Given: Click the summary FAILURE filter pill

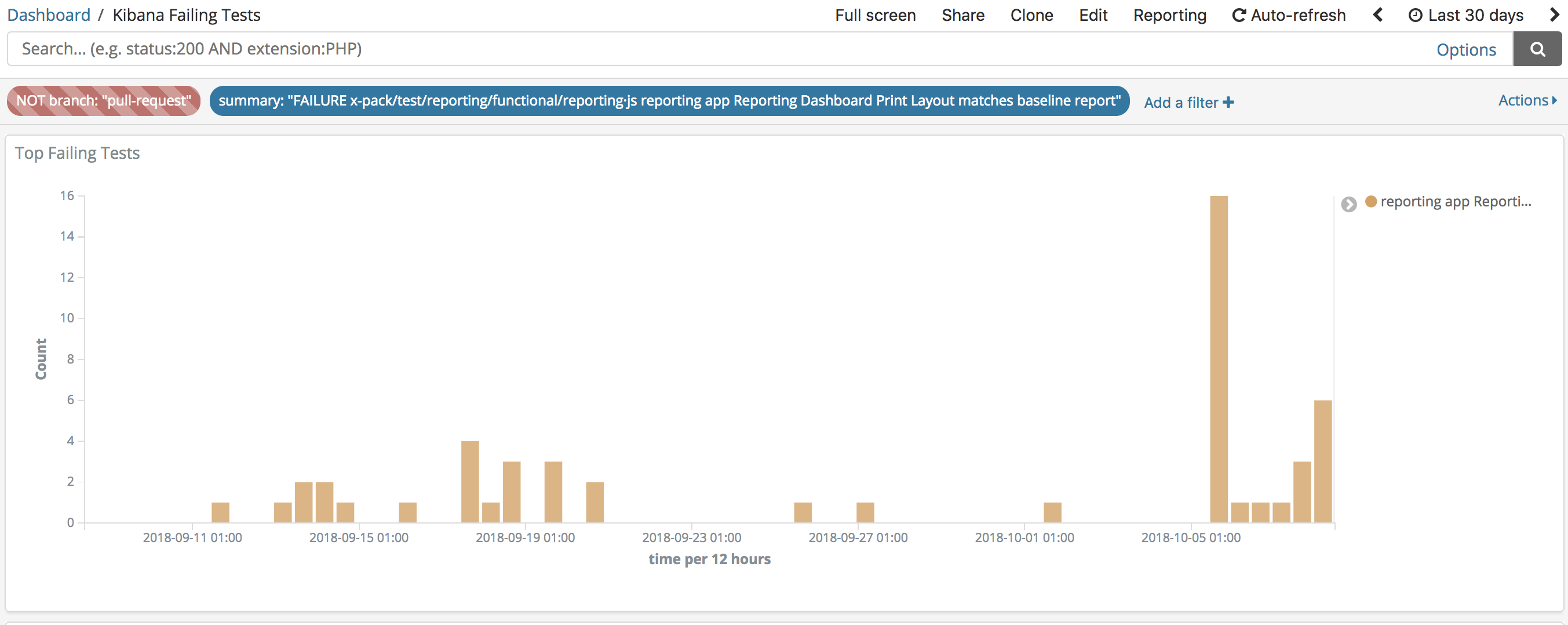Looking at the screenshot, I should click(669, 100).
